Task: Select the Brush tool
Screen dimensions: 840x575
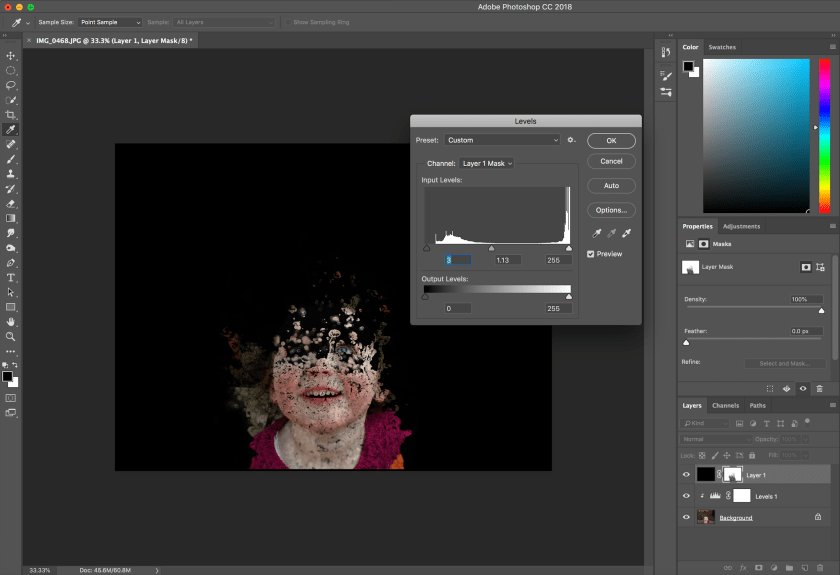Action: (x=10, y=159)
